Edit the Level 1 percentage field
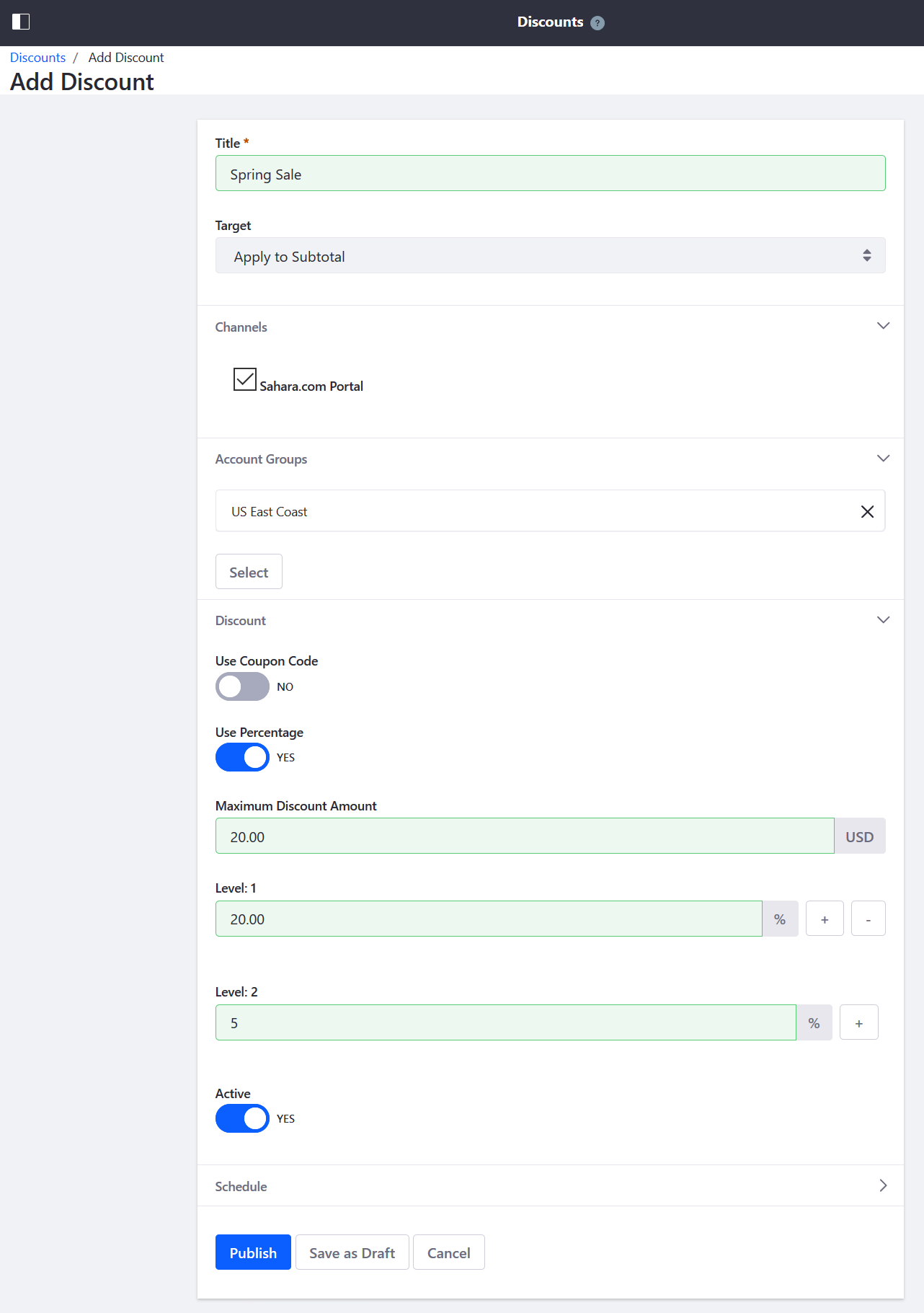The image size is (924, 1313). click(x=489, y=919)
